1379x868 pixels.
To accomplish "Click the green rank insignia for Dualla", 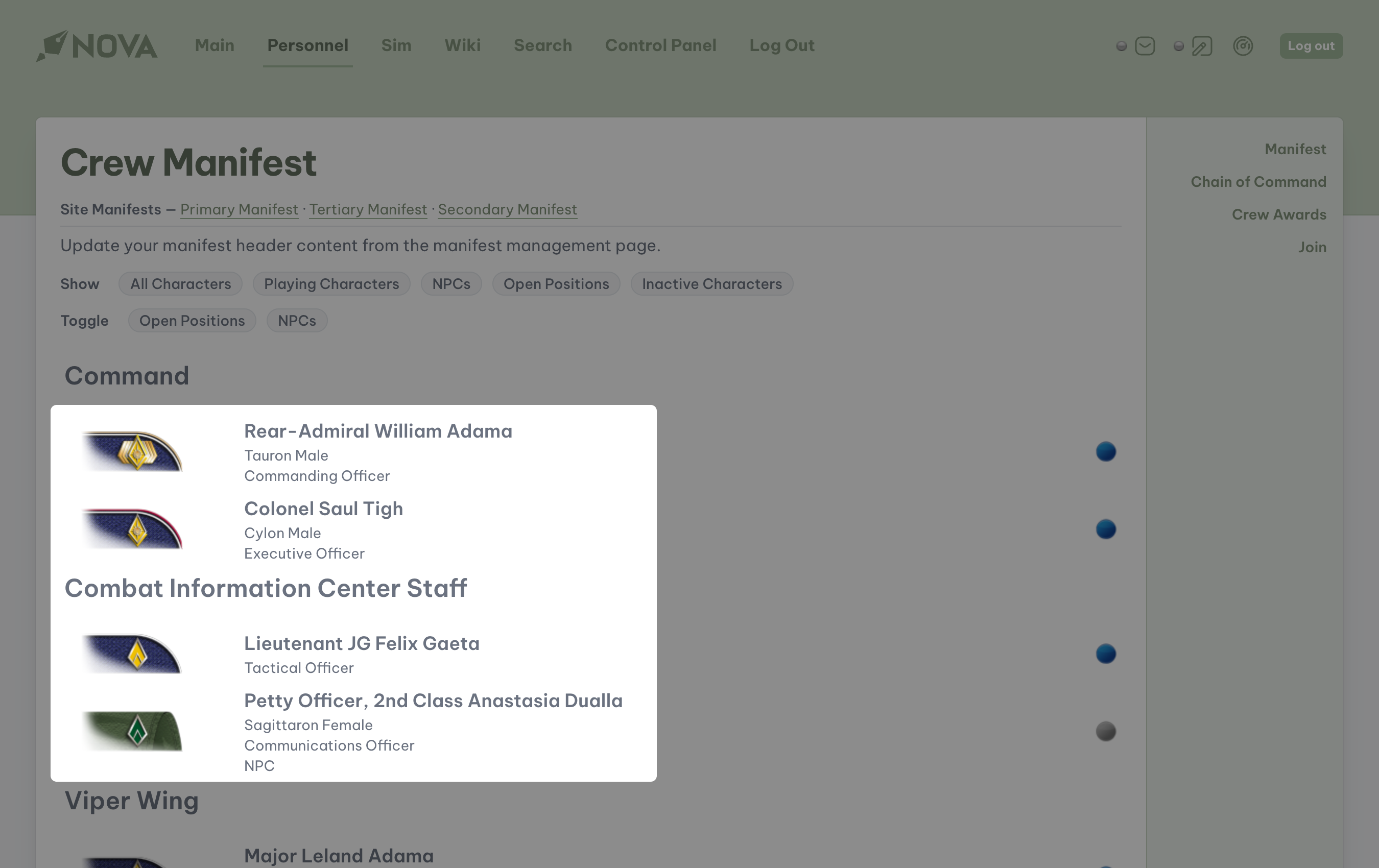I will [x=133, y=731].
